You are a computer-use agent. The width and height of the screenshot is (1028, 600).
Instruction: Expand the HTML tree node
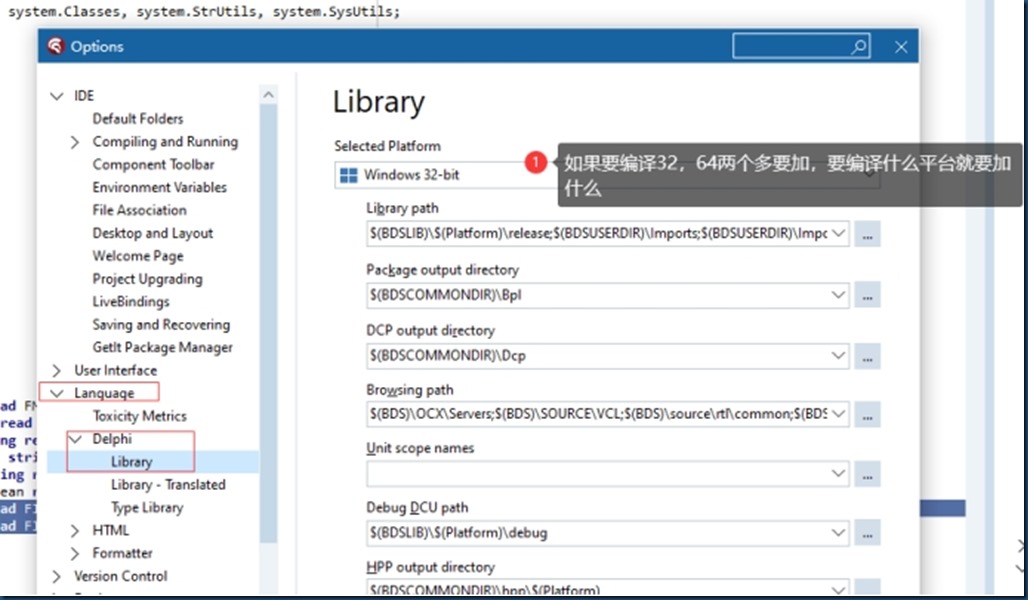click(x=75, y=530)
